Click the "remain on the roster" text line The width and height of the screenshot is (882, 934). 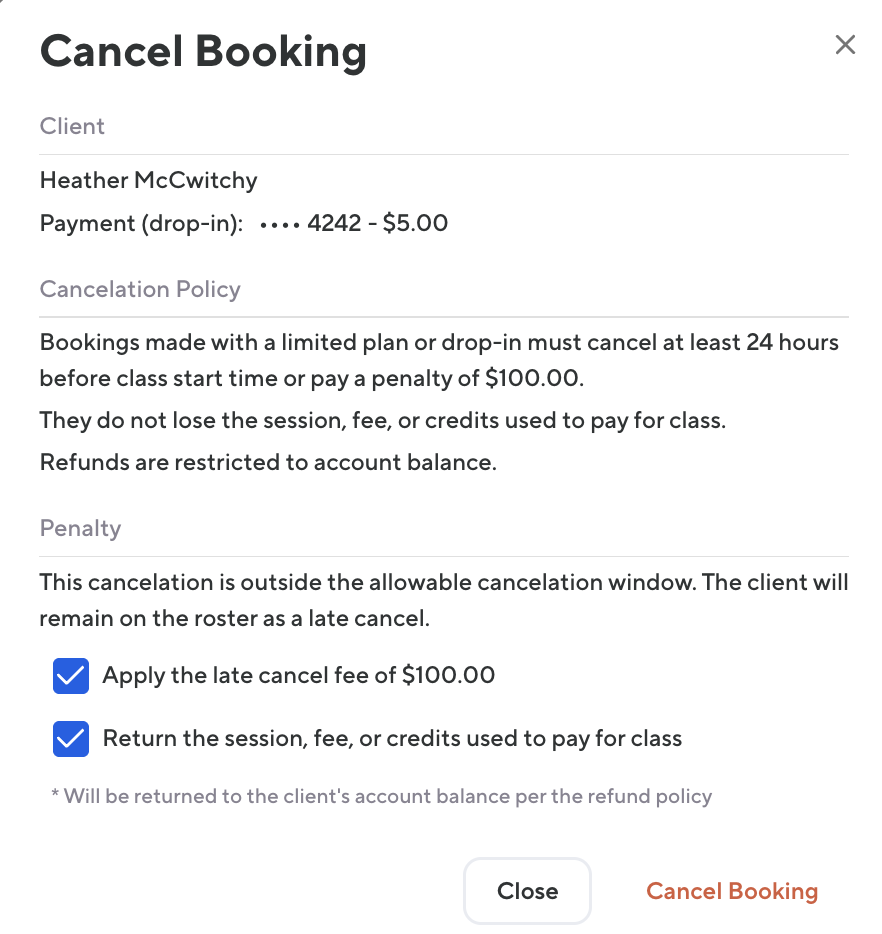pyautogui.click(x=234, y=619)
